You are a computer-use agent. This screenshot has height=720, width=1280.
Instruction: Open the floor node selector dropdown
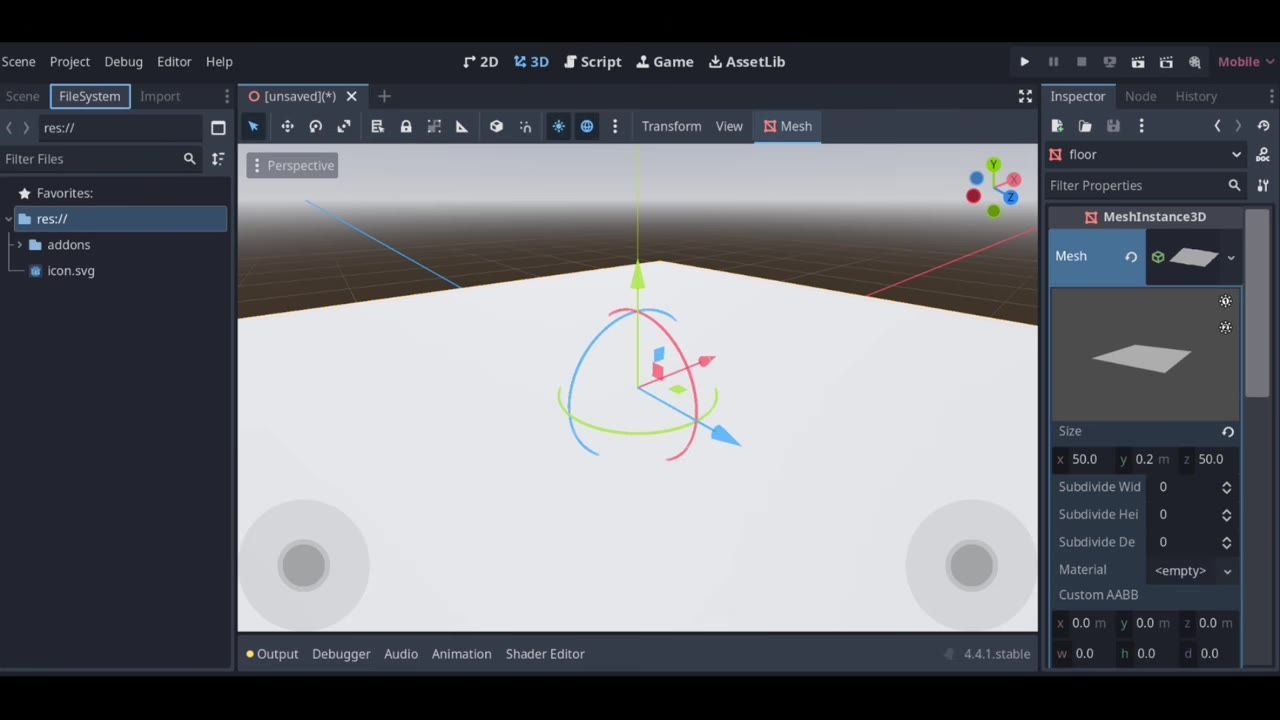point(1145,155)
